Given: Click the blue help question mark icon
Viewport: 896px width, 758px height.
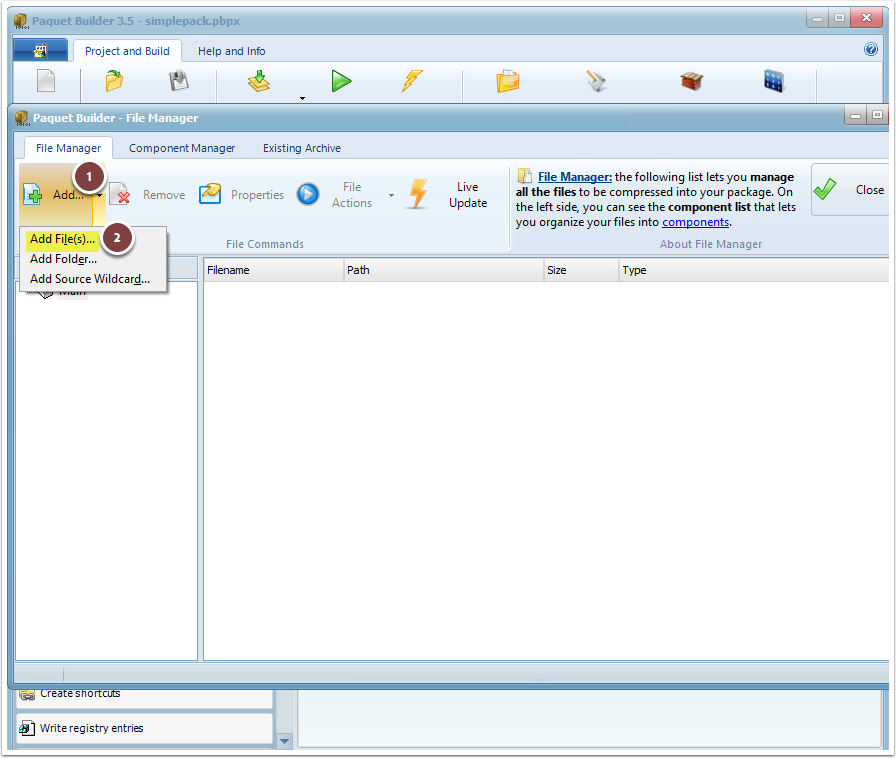Looking at the screenshot, I should coord(870,49).
